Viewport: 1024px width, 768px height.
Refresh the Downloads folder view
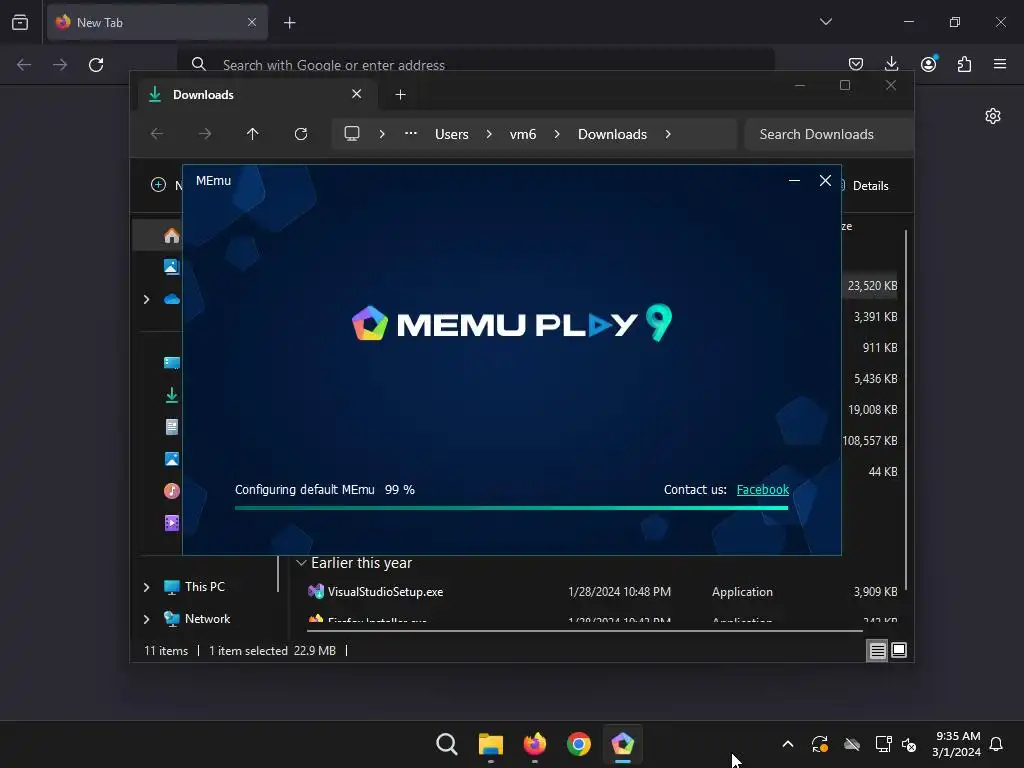tap(300, 134)
